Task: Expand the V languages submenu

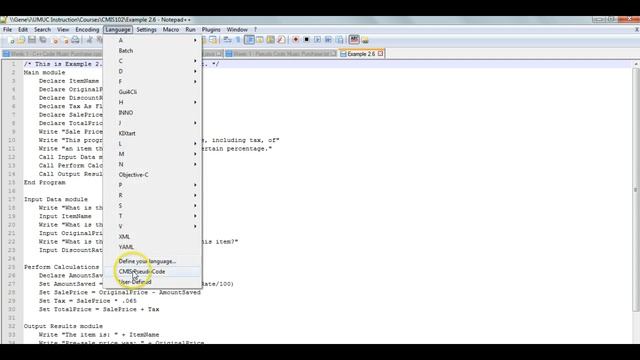Action: [152, 226]
